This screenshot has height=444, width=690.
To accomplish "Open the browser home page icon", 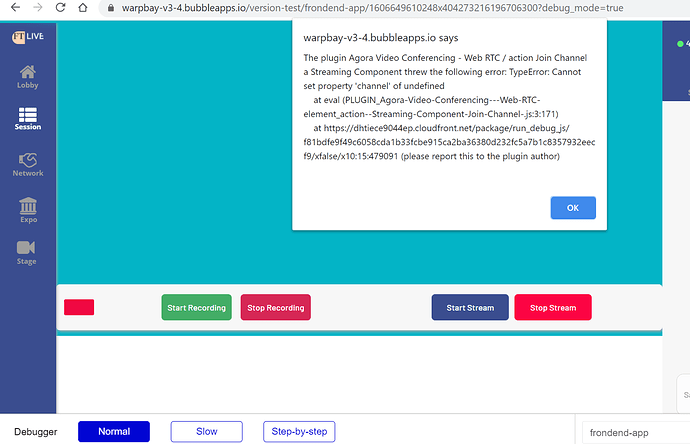I will pyautogui.click(x=83, y=7).
